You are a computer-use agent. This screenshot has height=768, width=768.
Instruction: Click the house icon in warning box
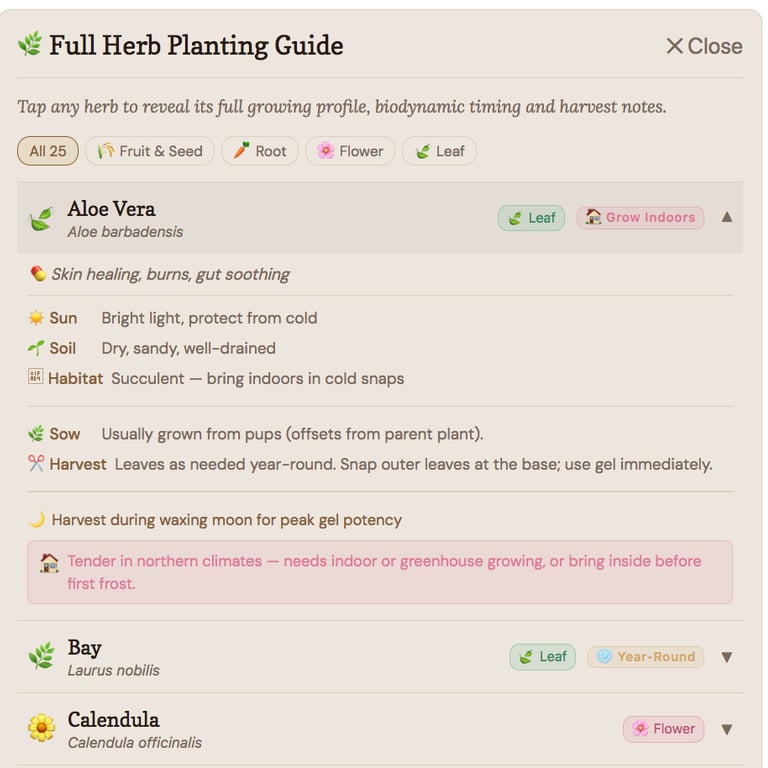click(x=48, y=562)
